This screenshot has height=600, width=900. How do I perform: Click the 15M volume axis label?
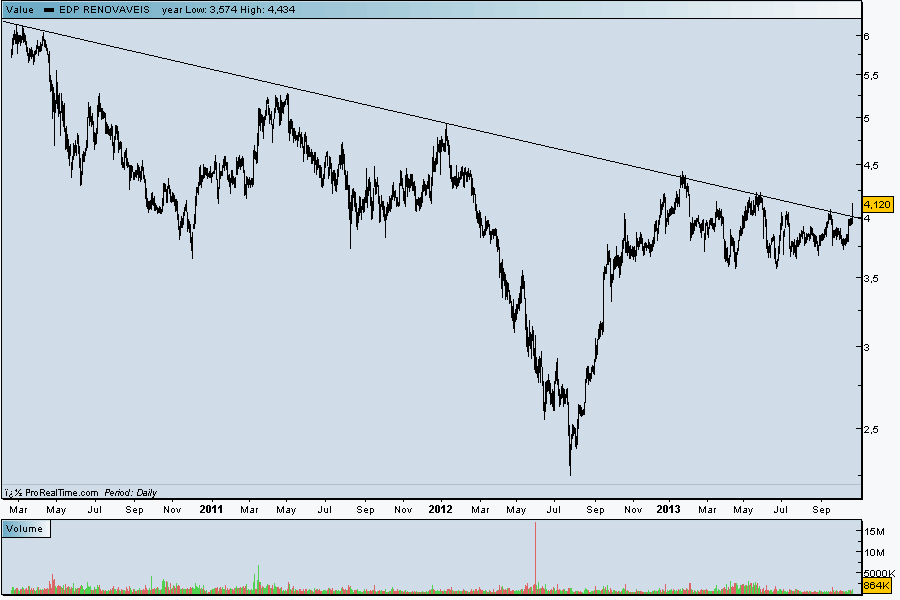point(874,532)
